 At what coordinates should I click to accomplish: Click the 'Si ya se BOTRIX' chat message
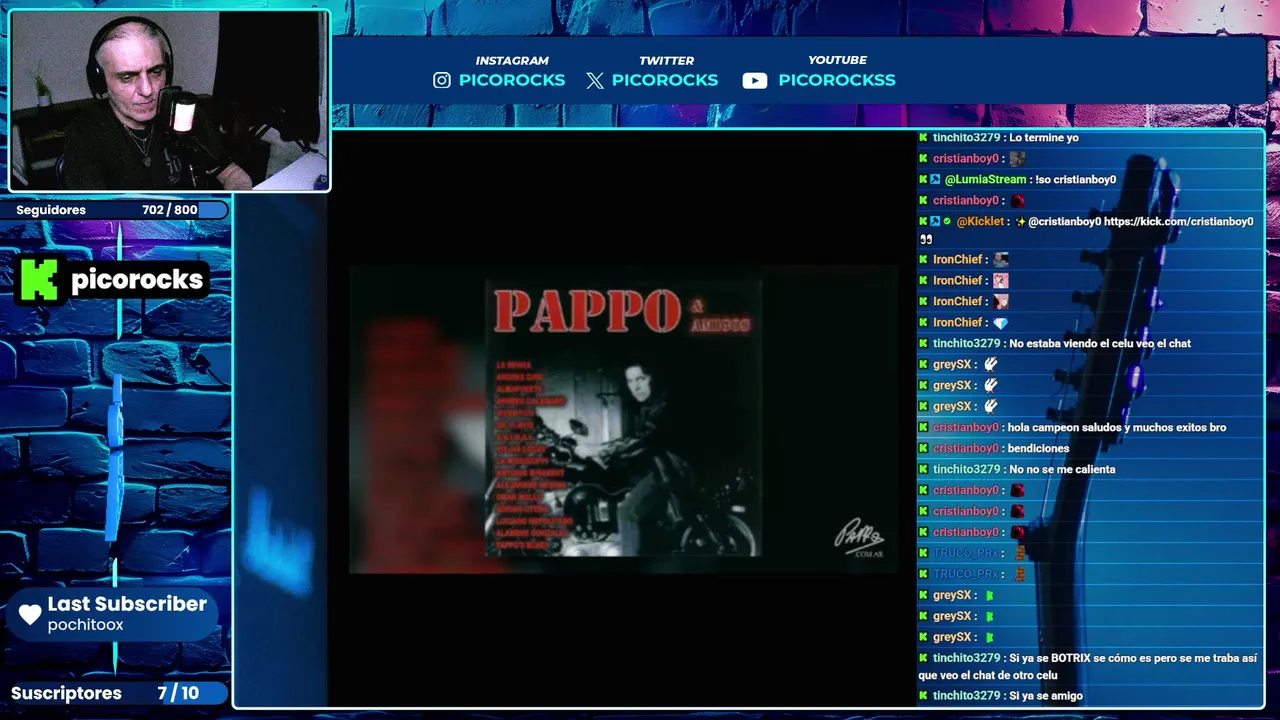click(x=1088, y=667)
